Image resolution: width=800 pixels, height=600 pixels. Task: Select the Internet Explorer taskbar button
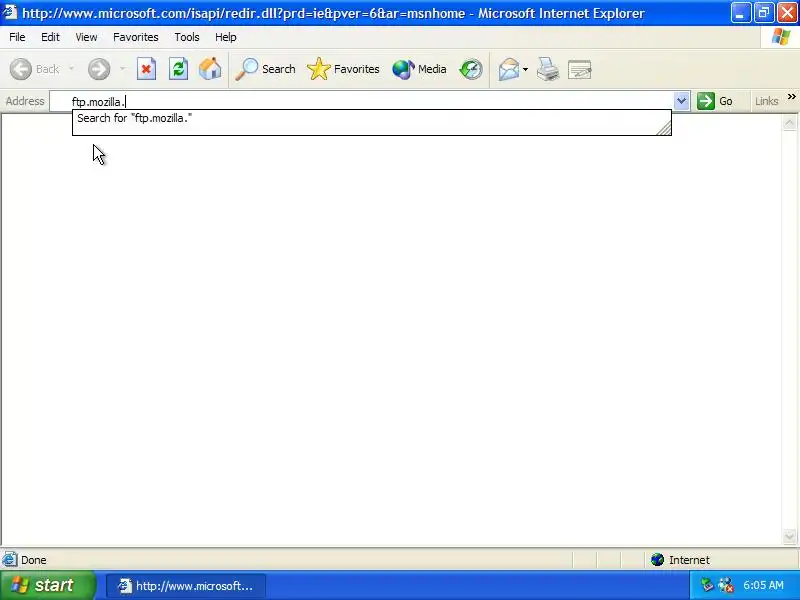[x=186, y=586]
